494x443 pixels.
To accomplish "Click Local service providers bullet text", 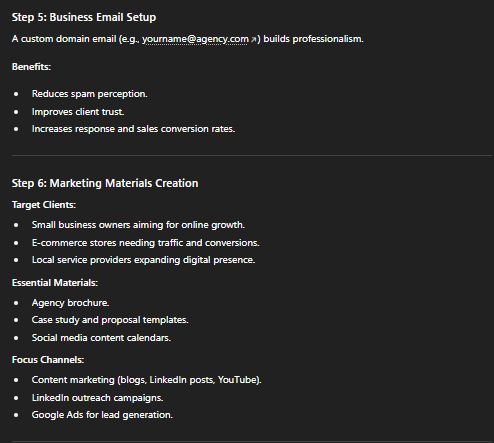I will (x=143, y=260).
